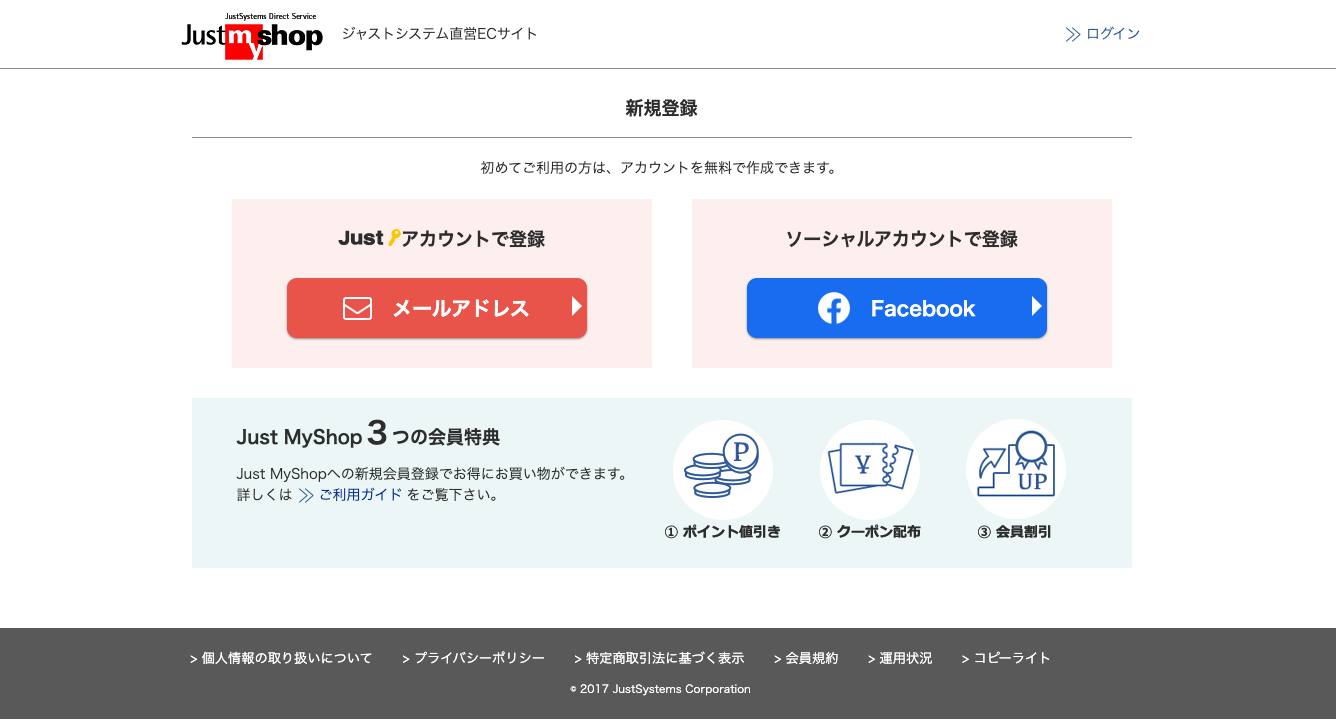Image resolution: width=1336 pixels, height=725 pixels.
Task: Open the ご利用ガイド link
Action: (360, 495)
